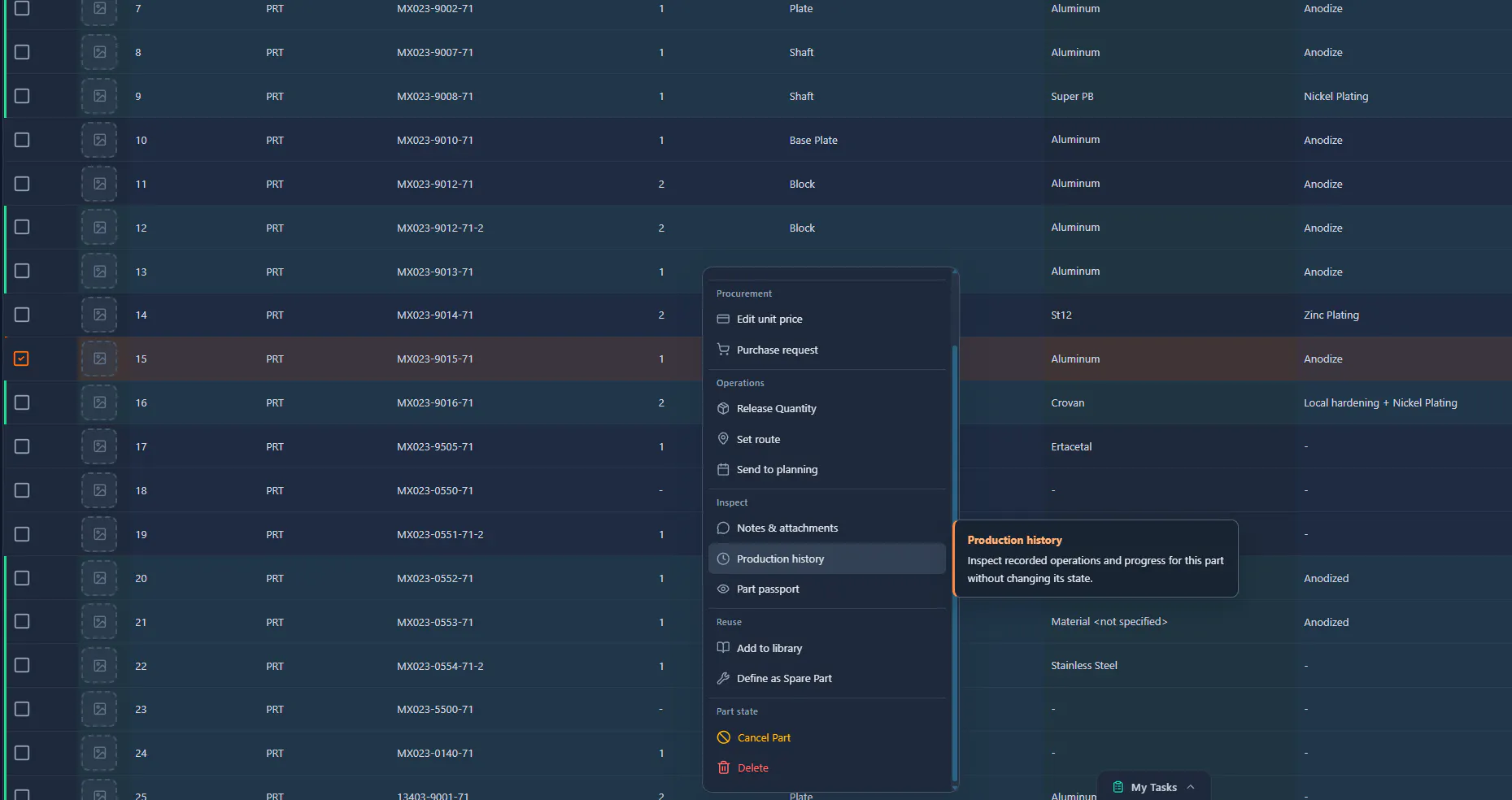The height and width of the screenshot is (800, 1512).
Task: Click the Local hardening + Nickel Plating cell
Action: pos(1380,402)
